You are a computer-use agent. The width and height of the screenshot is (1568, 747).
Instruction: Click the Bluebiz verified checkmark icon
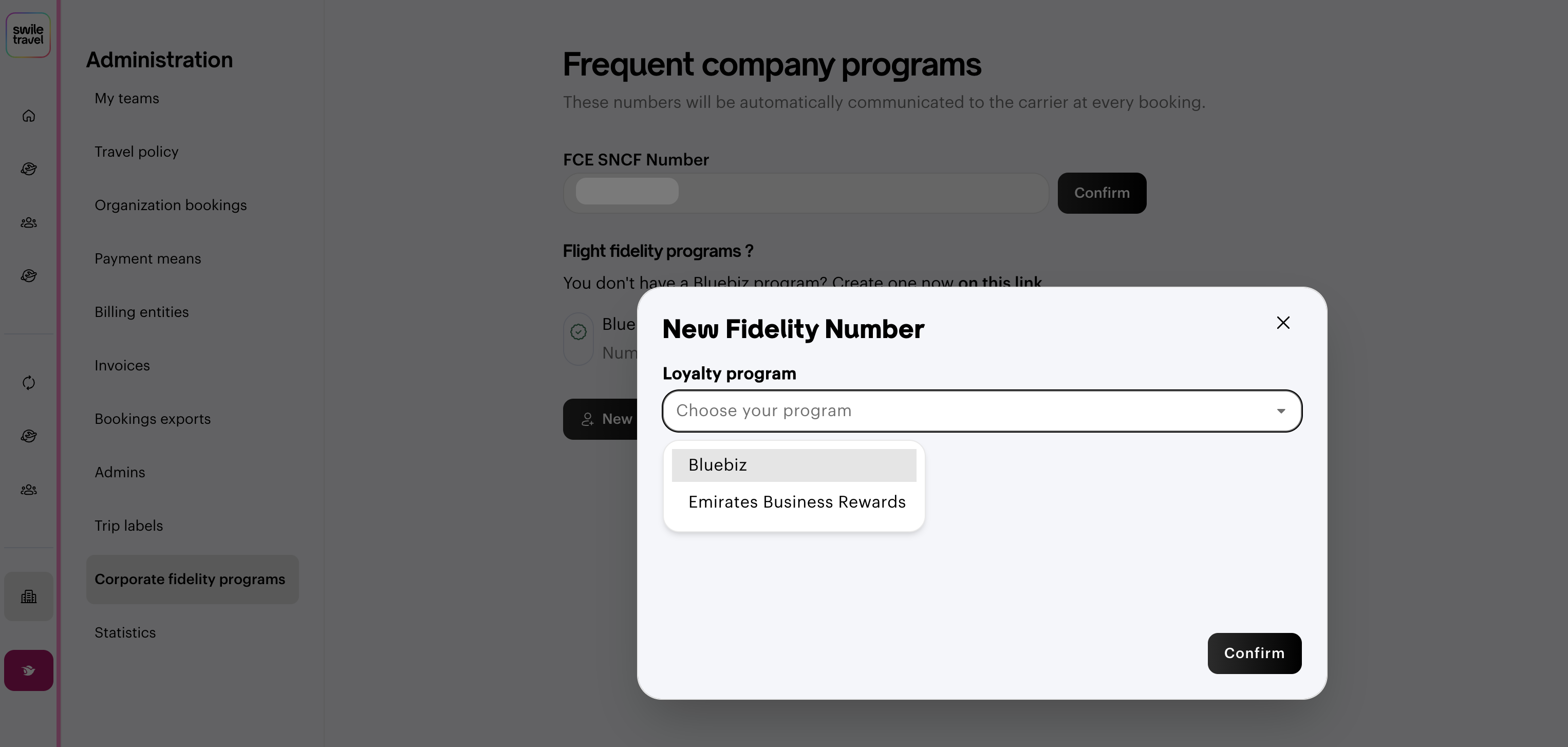tap(578, 332)
